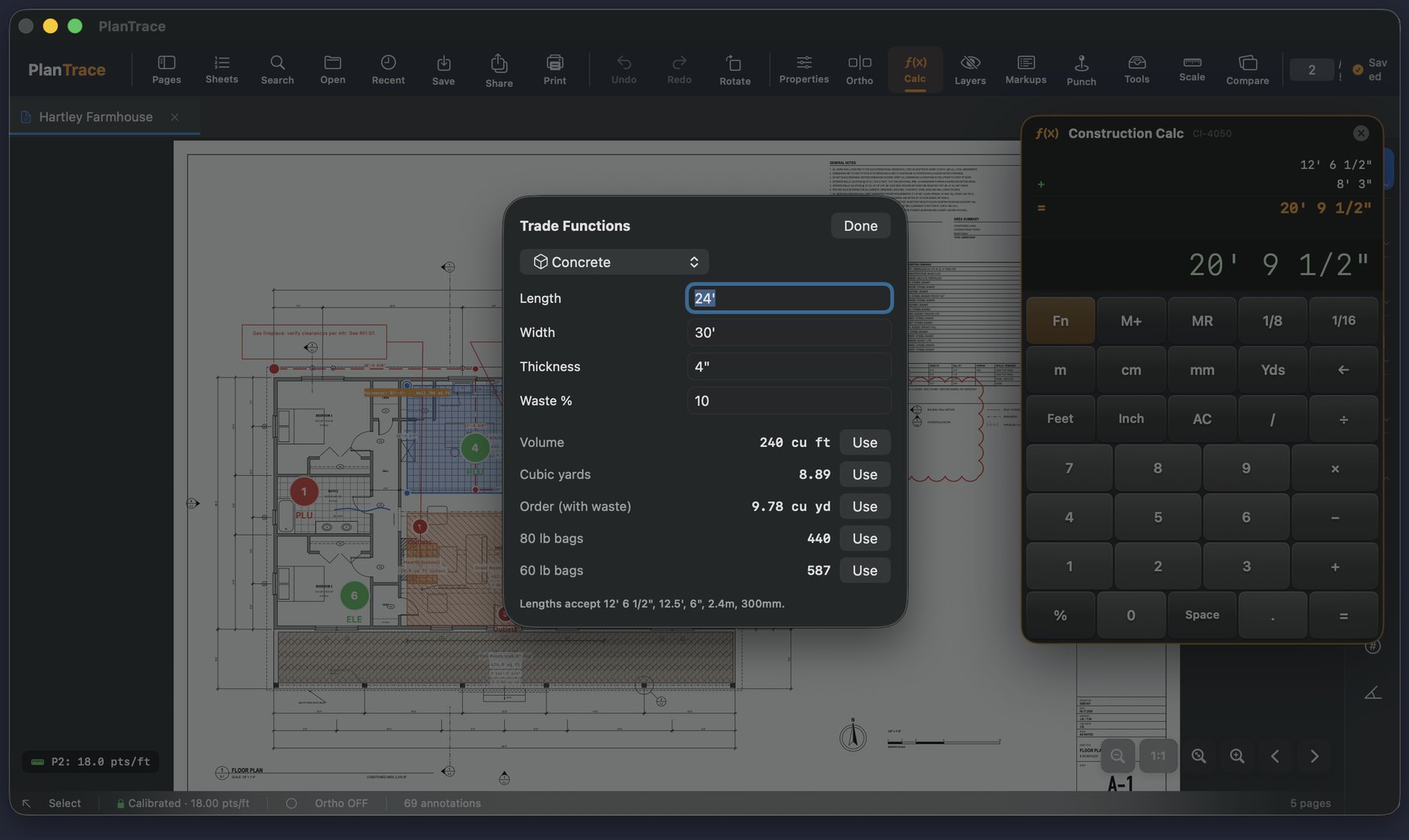Close the Construction Calc panel

pyautogui.click(x=1360, y=133)
